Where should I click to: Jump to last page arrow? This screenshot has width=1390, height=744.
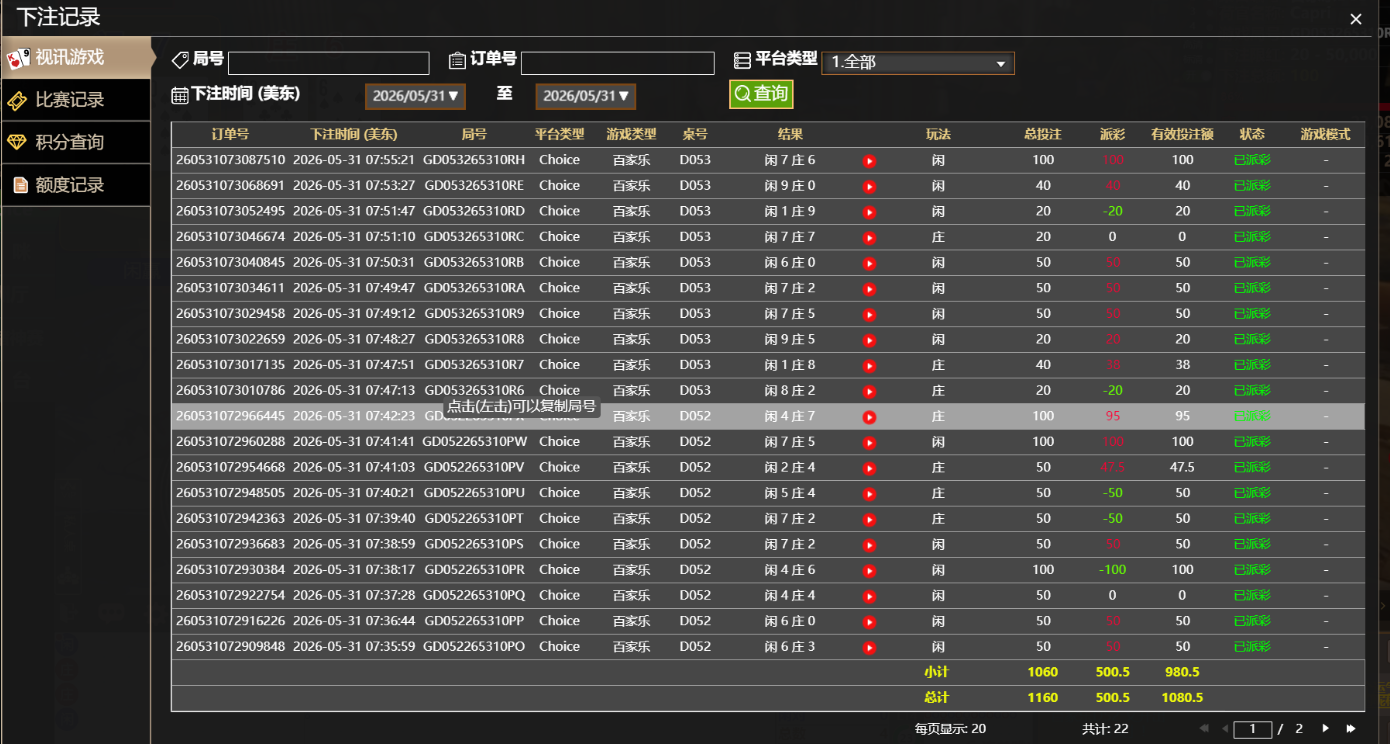pos(1351,729)
